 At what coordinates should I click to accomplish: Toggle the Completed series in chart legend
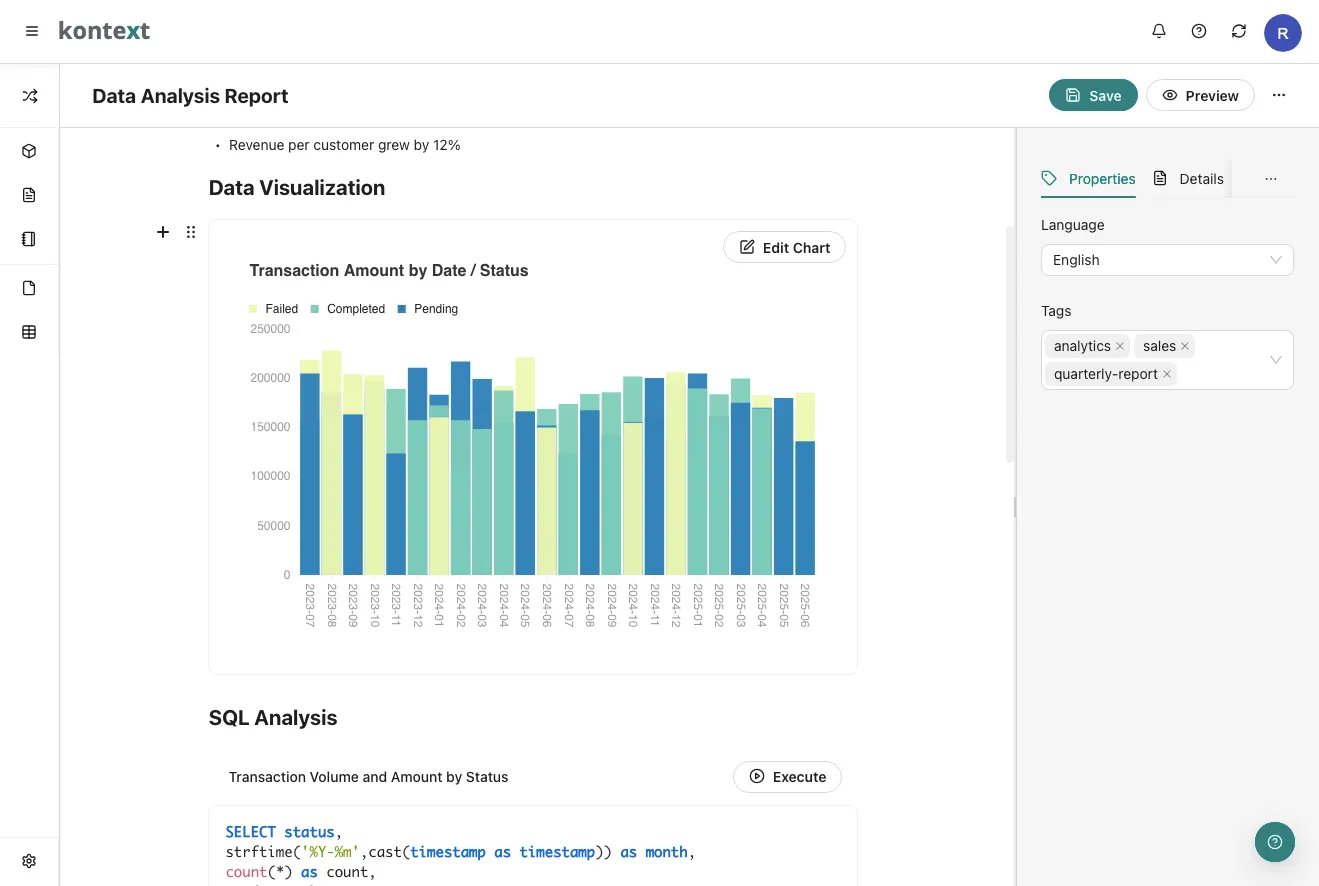click(x=347, y=309)
